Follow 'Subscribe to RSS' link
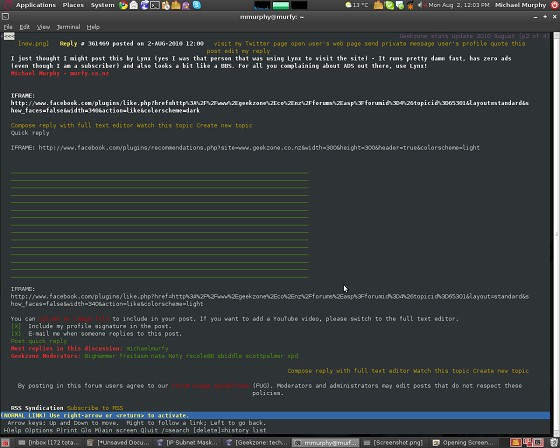The height and width of the screenshot is (448, 560). tap(95, 408)
